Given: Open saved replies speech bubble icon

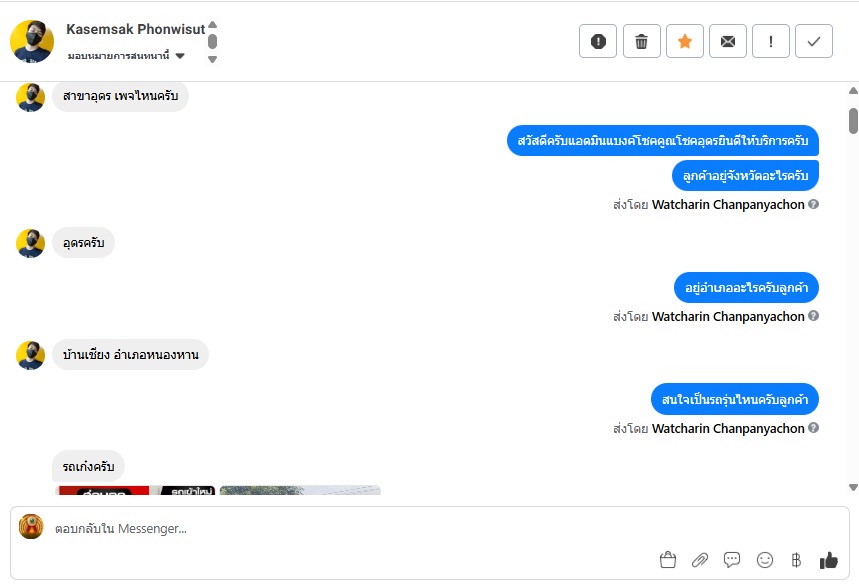Looking at the screenshot, I should tap(732, 560).
